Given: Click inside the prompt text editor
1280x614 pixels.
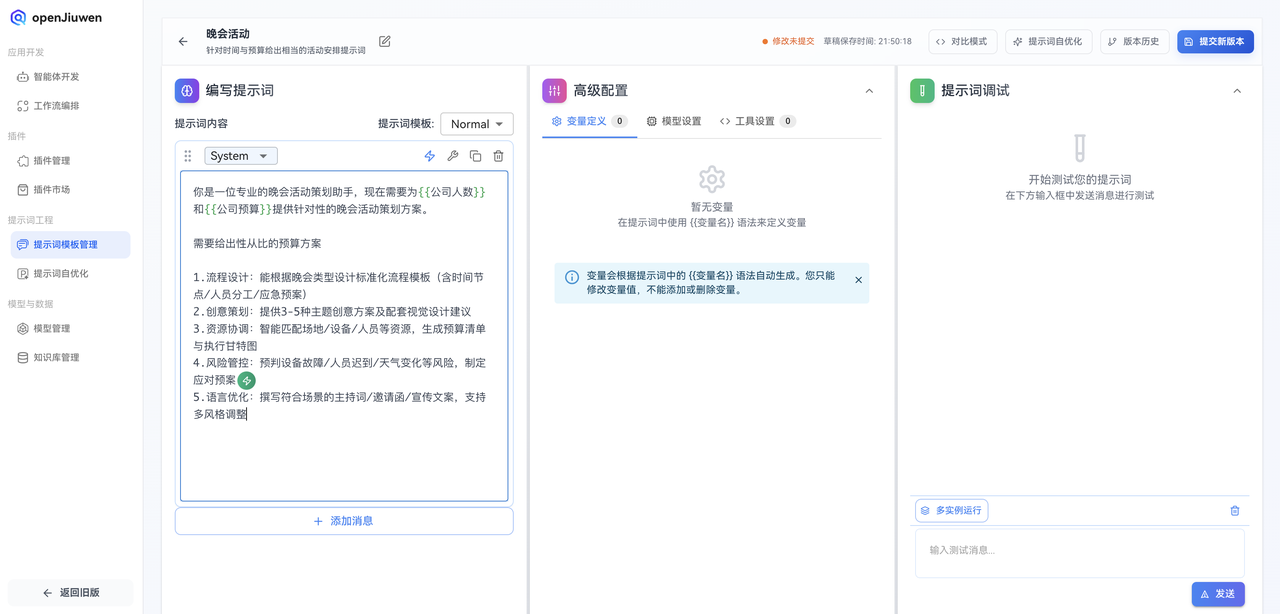Looking at the screenshot, I should [x=344, y=336].
